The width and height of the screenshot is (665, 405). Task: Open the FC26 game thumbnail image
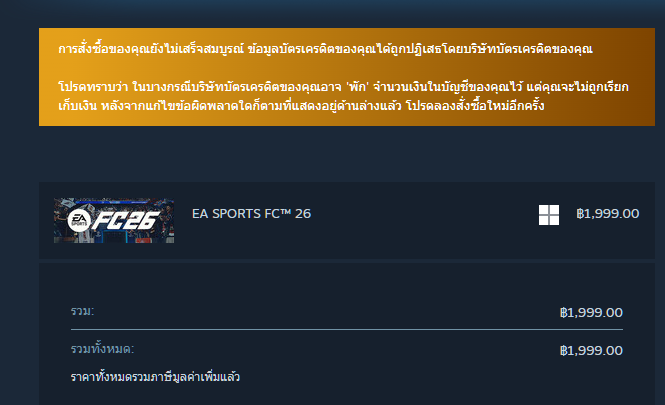tap(114, 221)
